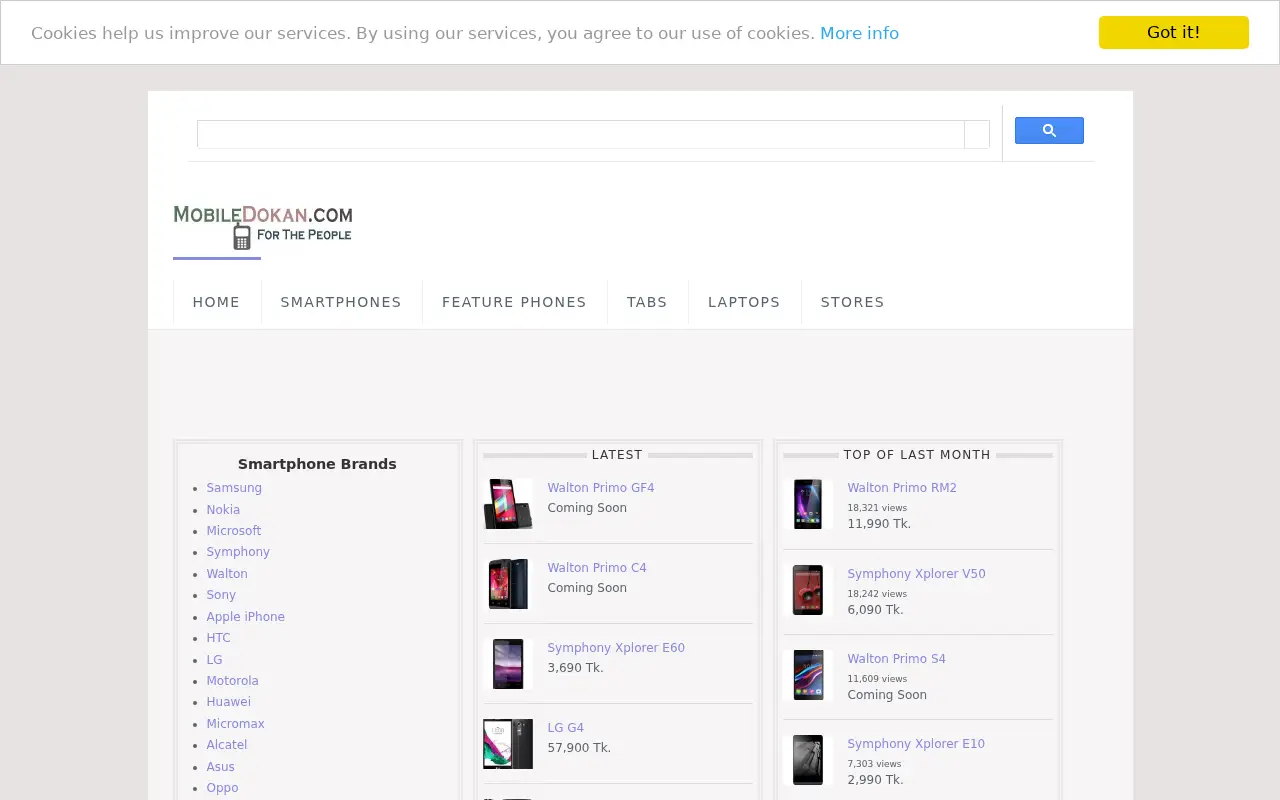Open the LG G4 title link
Screen dimensions: 1280x800
click(x=566, y=728)
